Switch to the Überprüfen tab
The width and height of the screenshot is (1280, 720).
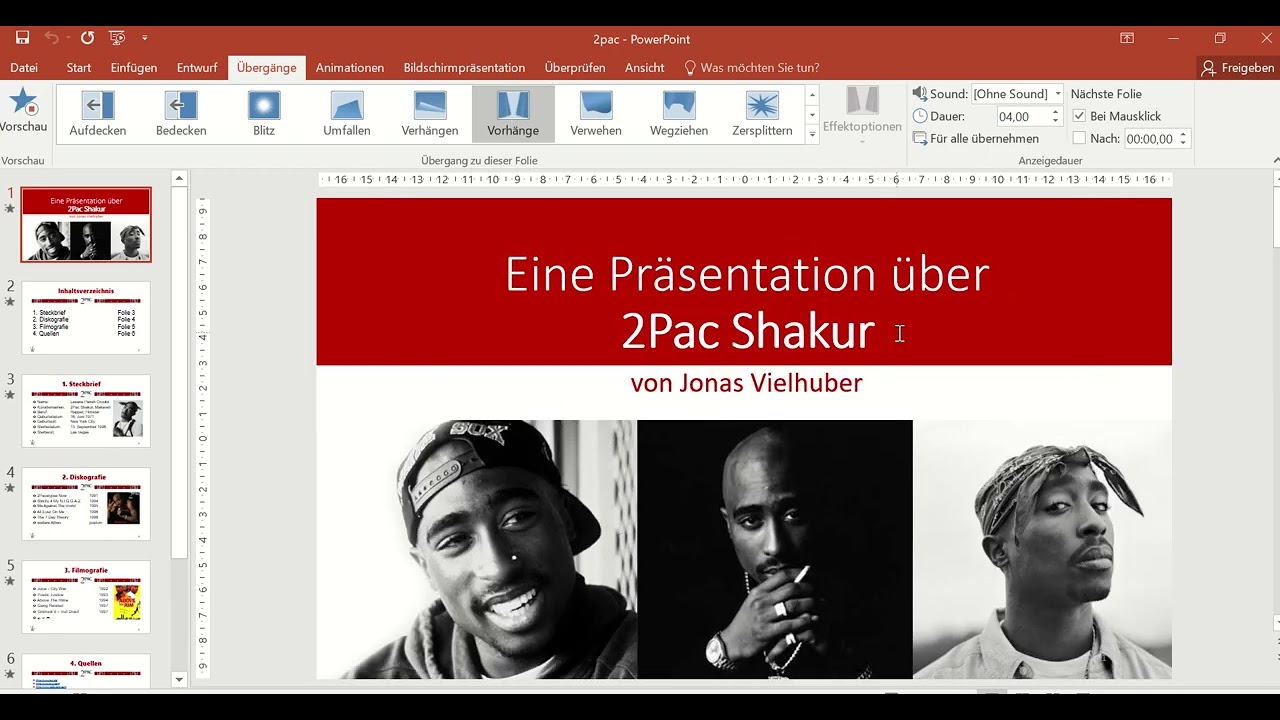pos(575,68)
